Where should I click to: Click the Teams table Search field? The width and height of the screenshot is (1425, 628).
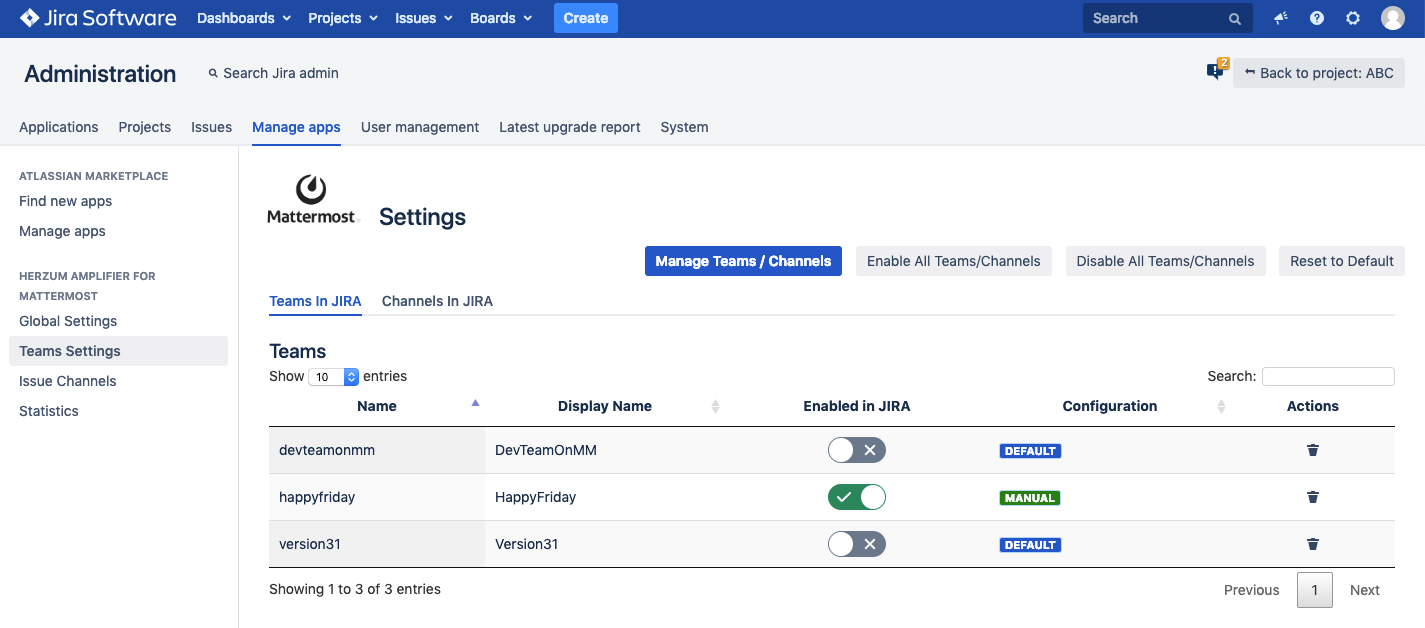pos(1327,376)
